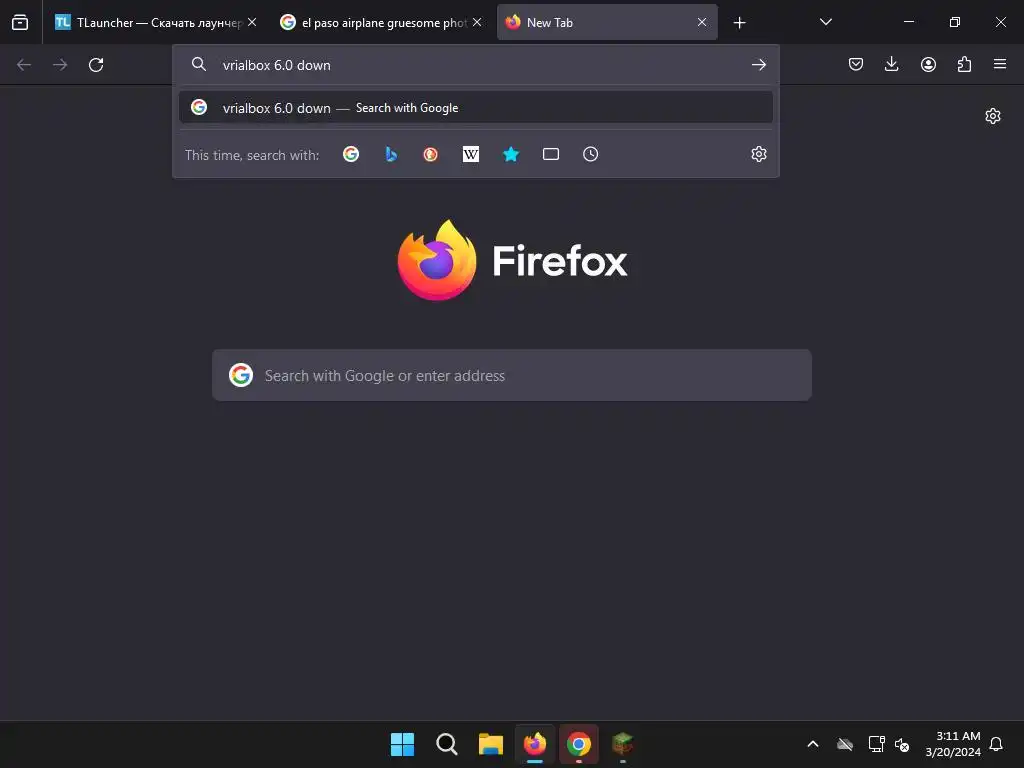1024x768 pixels.
Task: Click the address bar containing vrialbox 6.0 down
Action: [475, 65]
